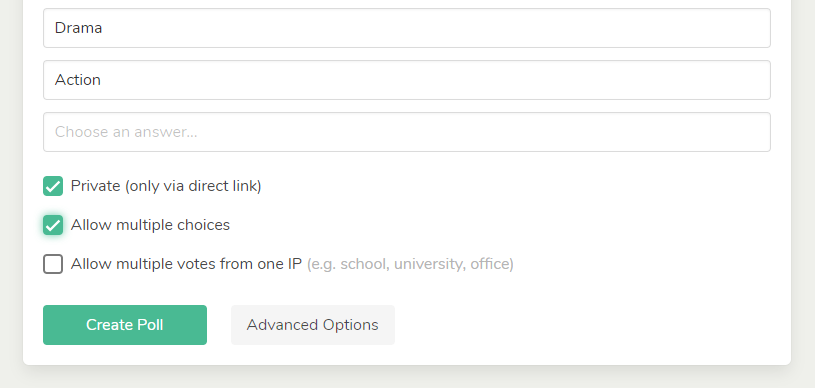Uncheck the Private checkbox
This screenshot has height=388, width=815.
click(x=53, y=186)
